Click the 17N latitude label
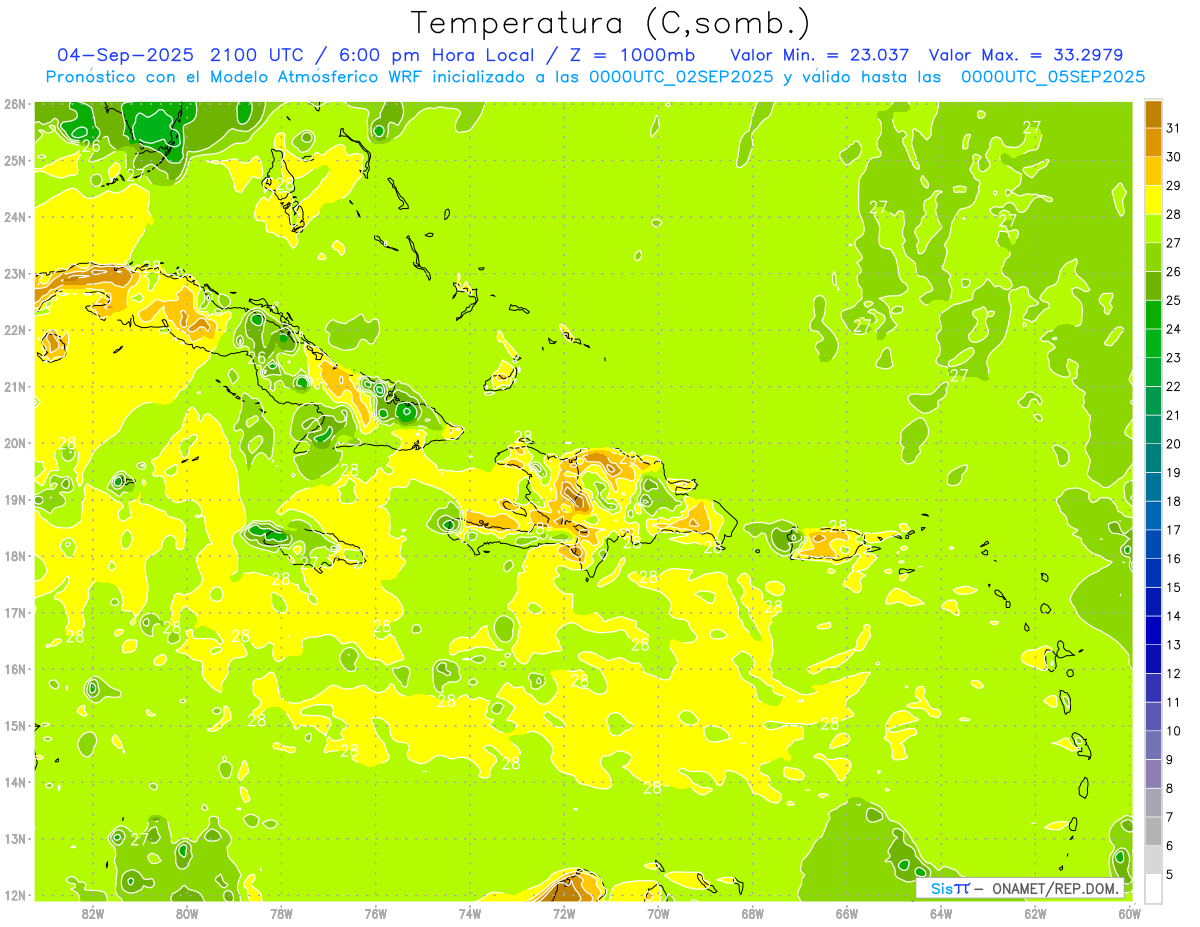1200x927 pixels. tap(14, 613)
